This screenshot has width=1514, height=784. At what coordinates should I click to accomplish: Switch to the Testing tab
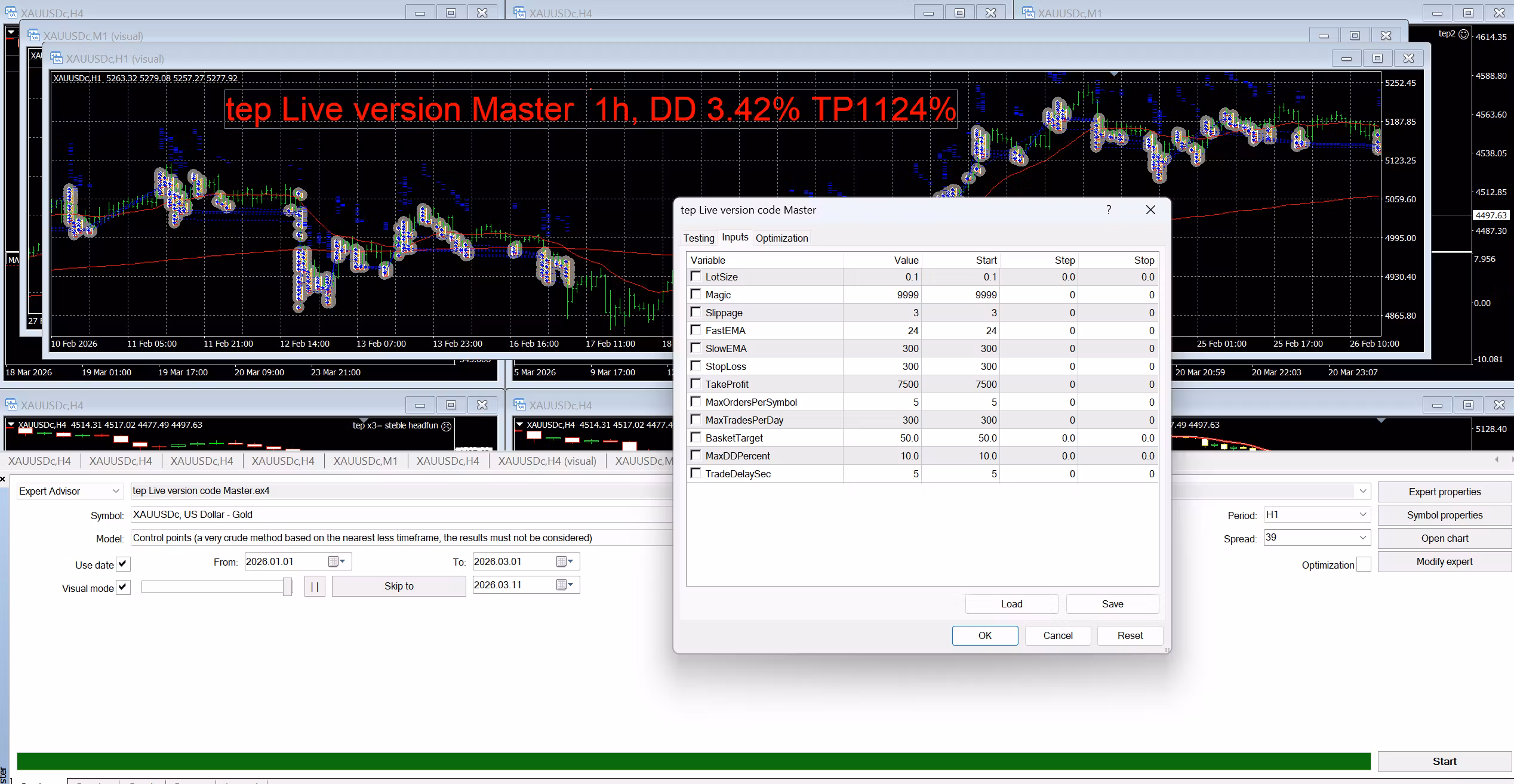(698, 238)
